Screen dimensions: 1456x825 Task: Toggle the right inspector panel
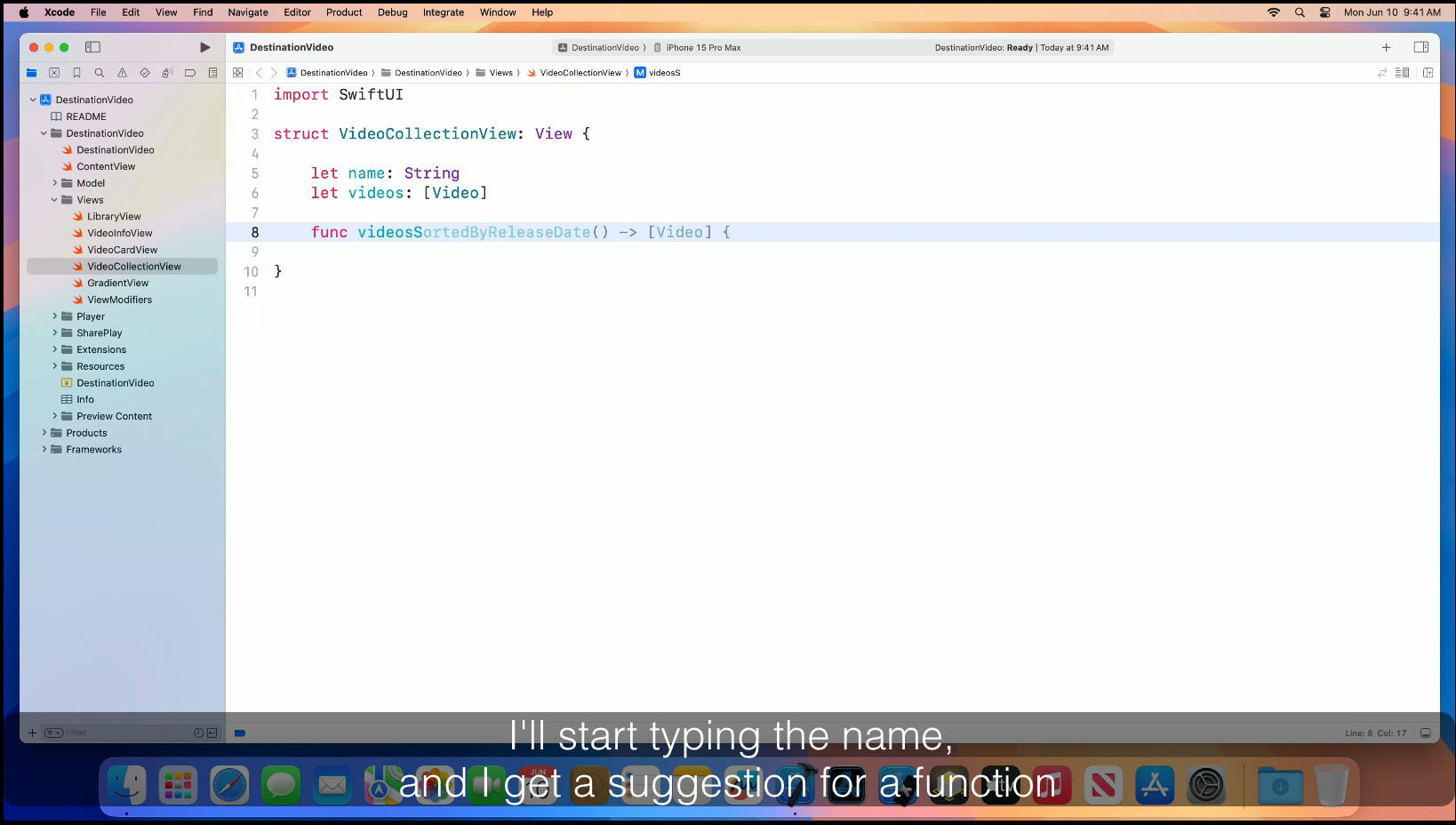click(1420, 47)
